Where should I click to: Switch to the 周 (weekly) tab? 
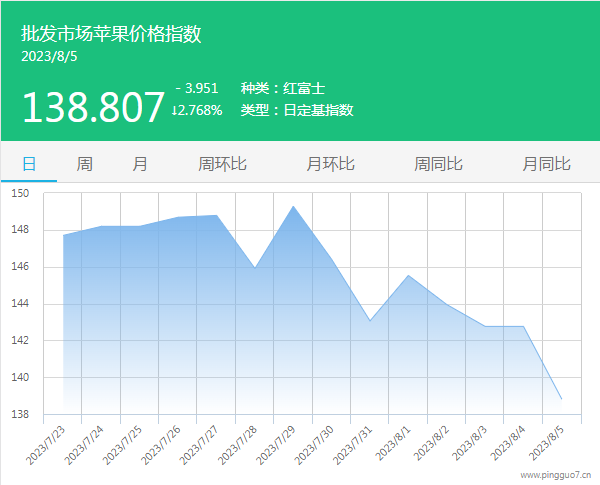pos(85,164)
